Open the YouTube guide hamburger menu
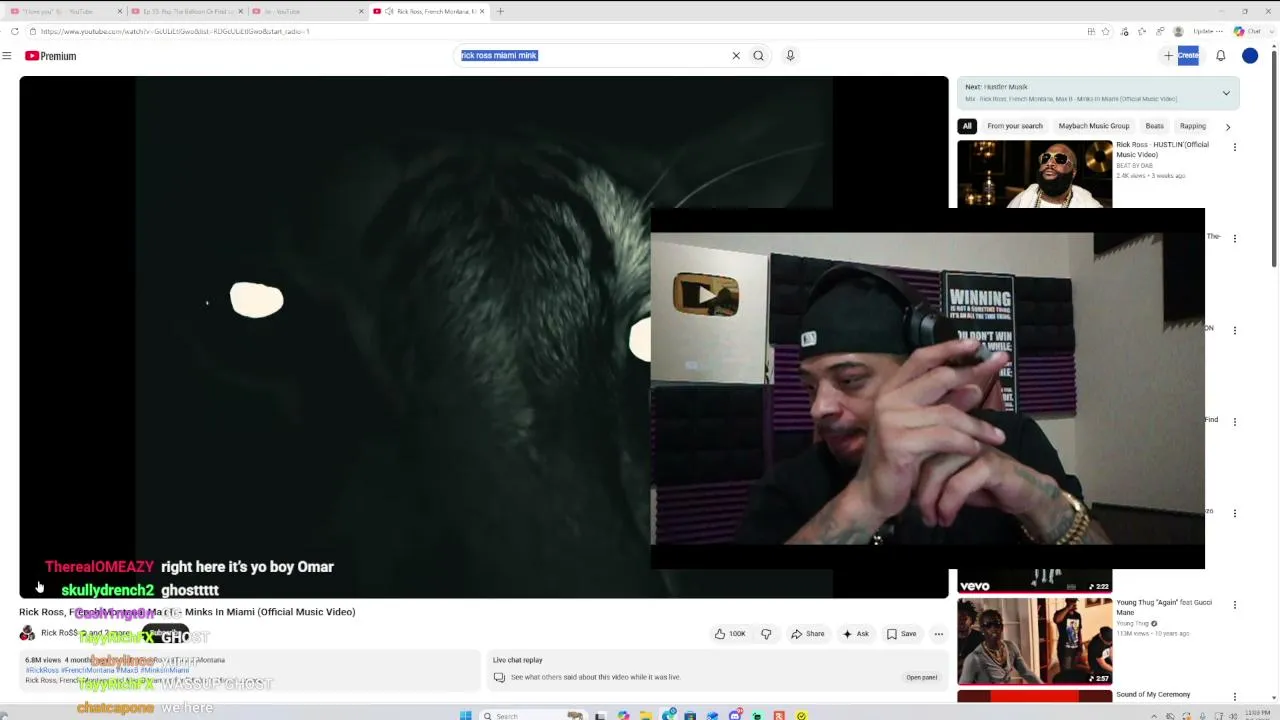 (x=7, y=56)
